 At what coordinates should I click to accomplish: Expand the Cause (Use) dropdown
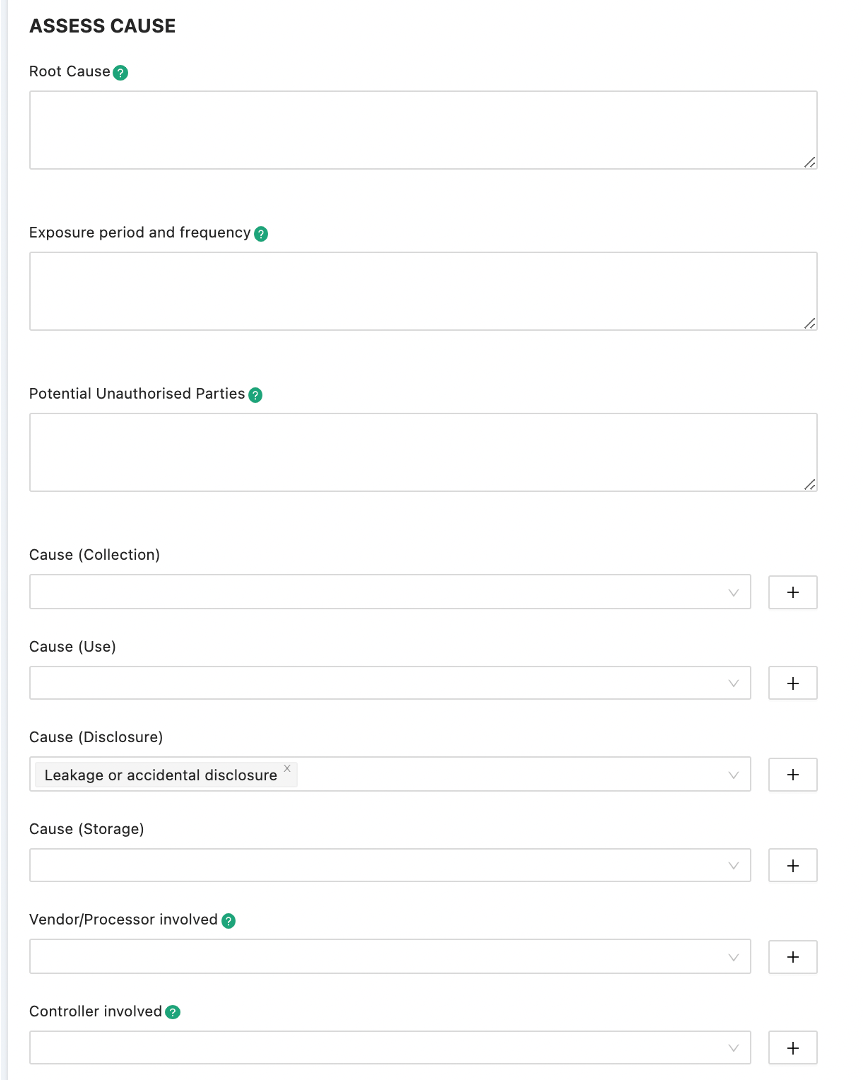point(390,683)
